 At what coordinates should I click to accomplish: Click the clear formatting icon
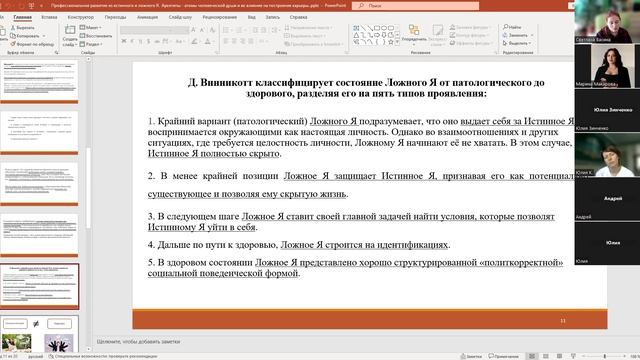pyautogui.click(x=212, y=30)
